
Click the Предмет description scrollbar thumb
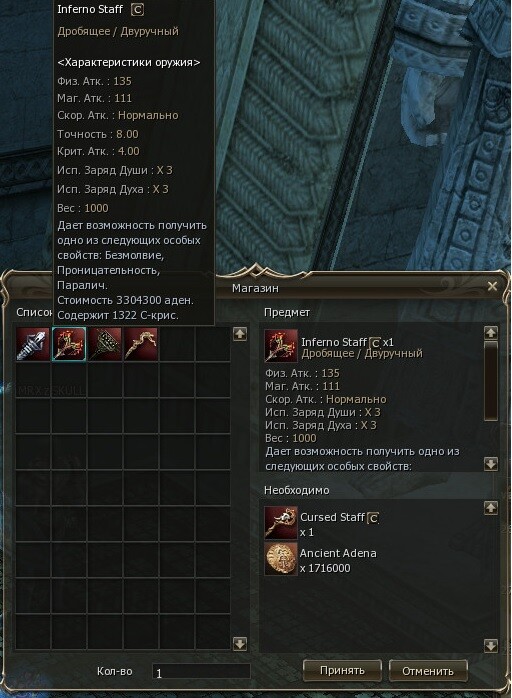[491, 381]
